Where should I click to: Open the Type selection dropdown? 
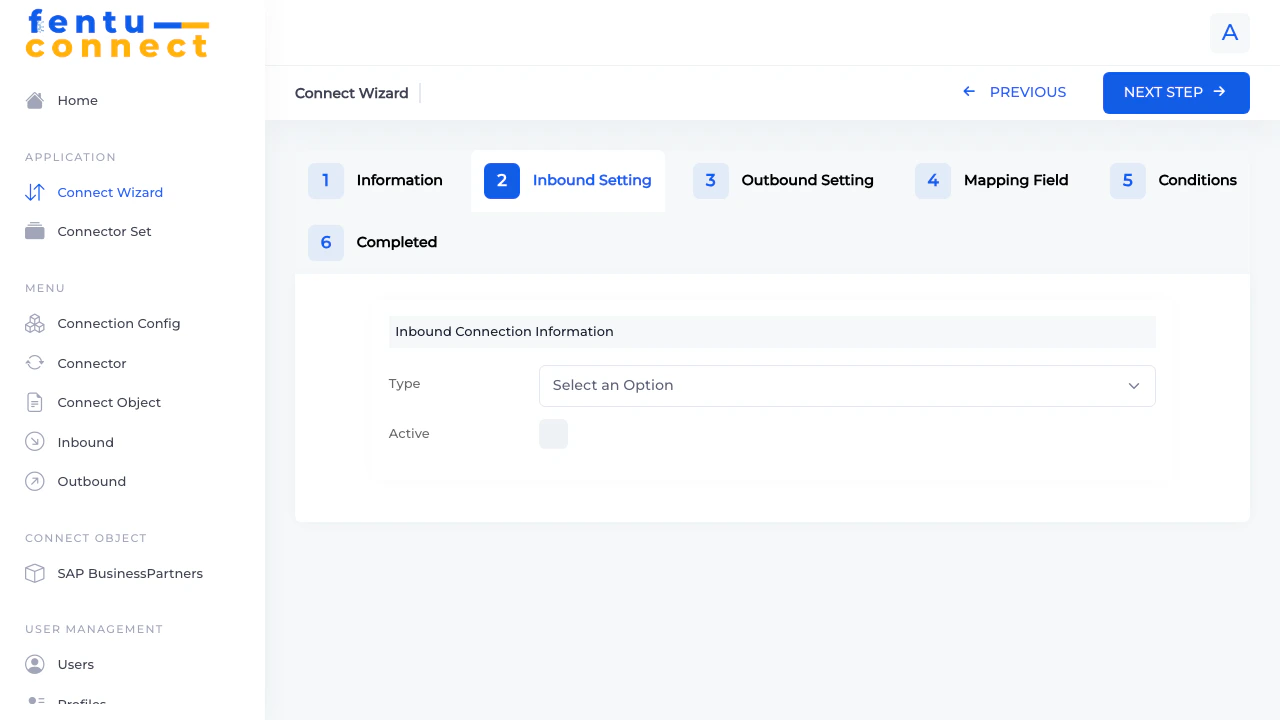pyautogui.click(x=847, y=385)
